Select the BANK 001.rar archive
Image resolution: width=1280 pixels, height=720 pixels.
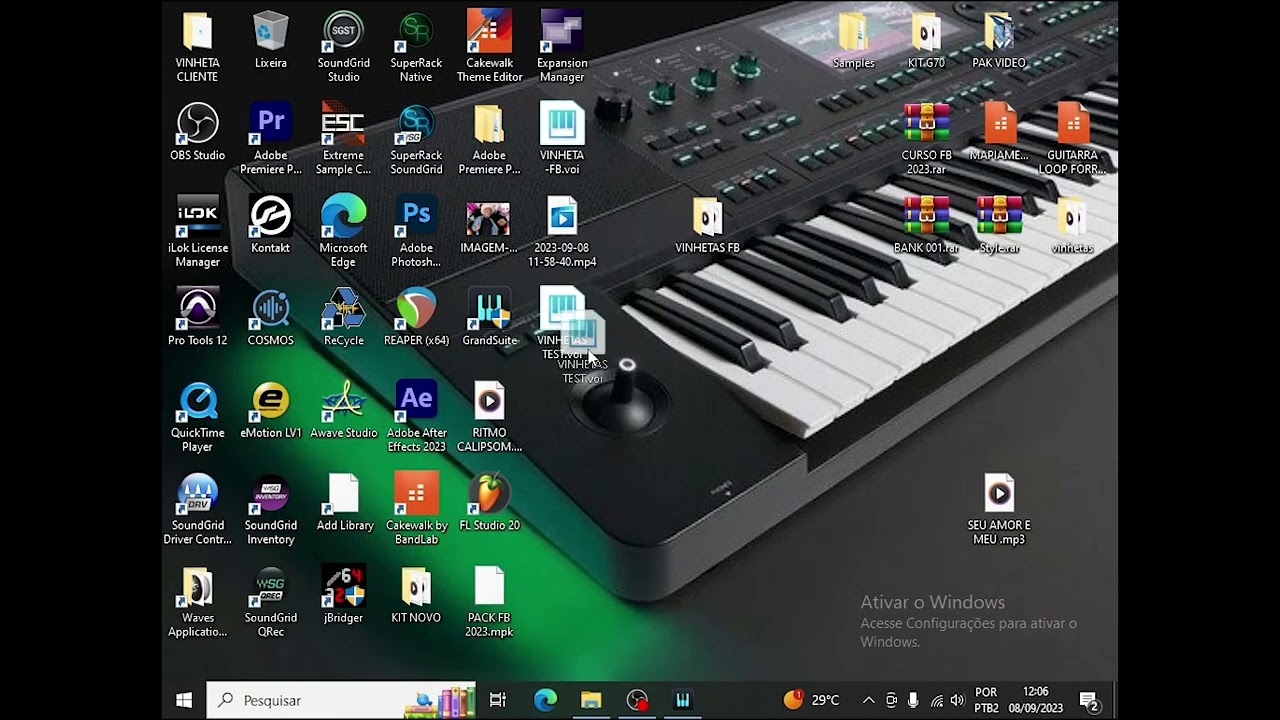tap(926, 225)
